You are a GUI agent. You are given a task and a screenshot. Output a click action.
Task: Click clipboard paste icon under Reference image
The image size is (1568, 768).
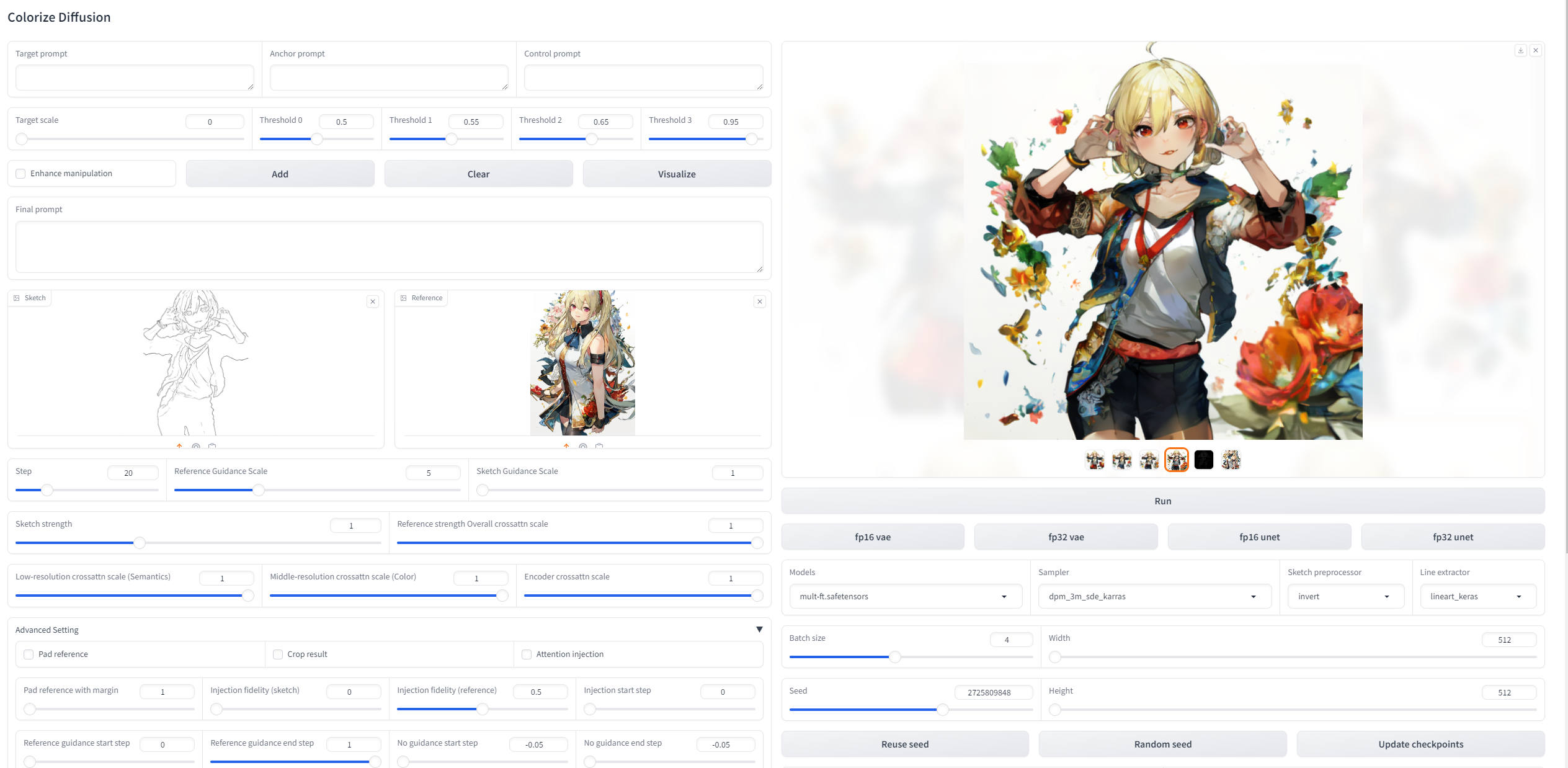(x=599, y=446)
